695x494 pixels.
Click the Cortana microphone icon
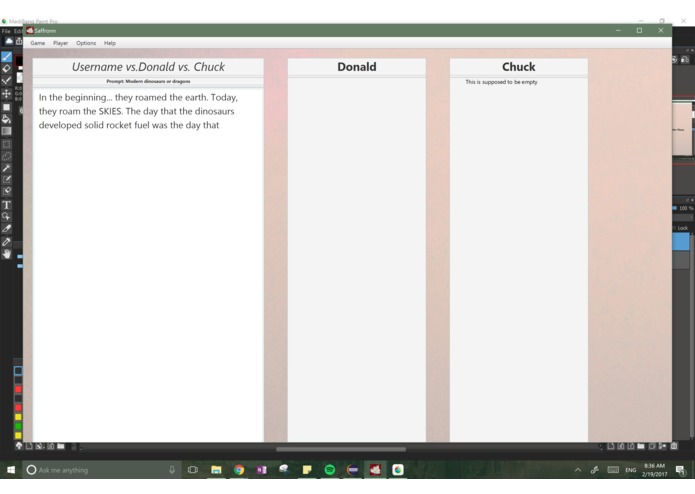pos(172,470)
